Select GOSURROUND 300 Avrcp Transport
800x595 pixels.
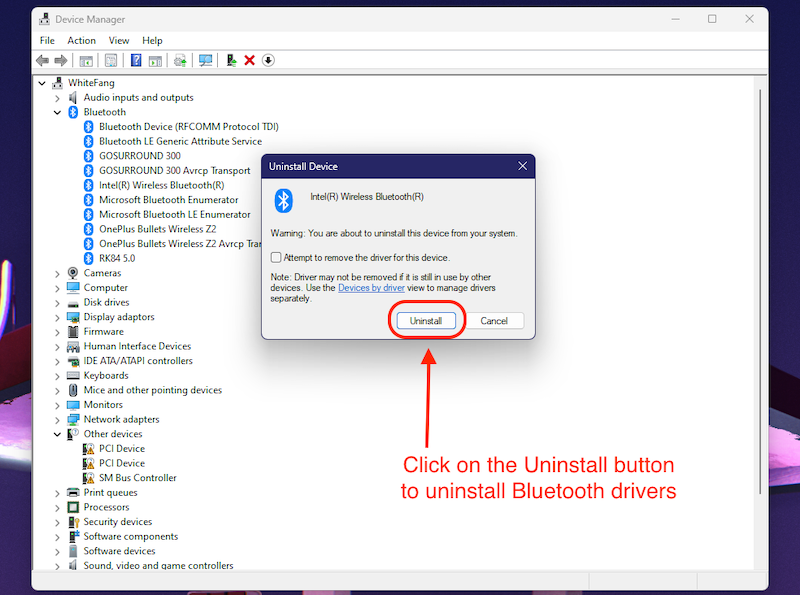click(x=174, y=170)
